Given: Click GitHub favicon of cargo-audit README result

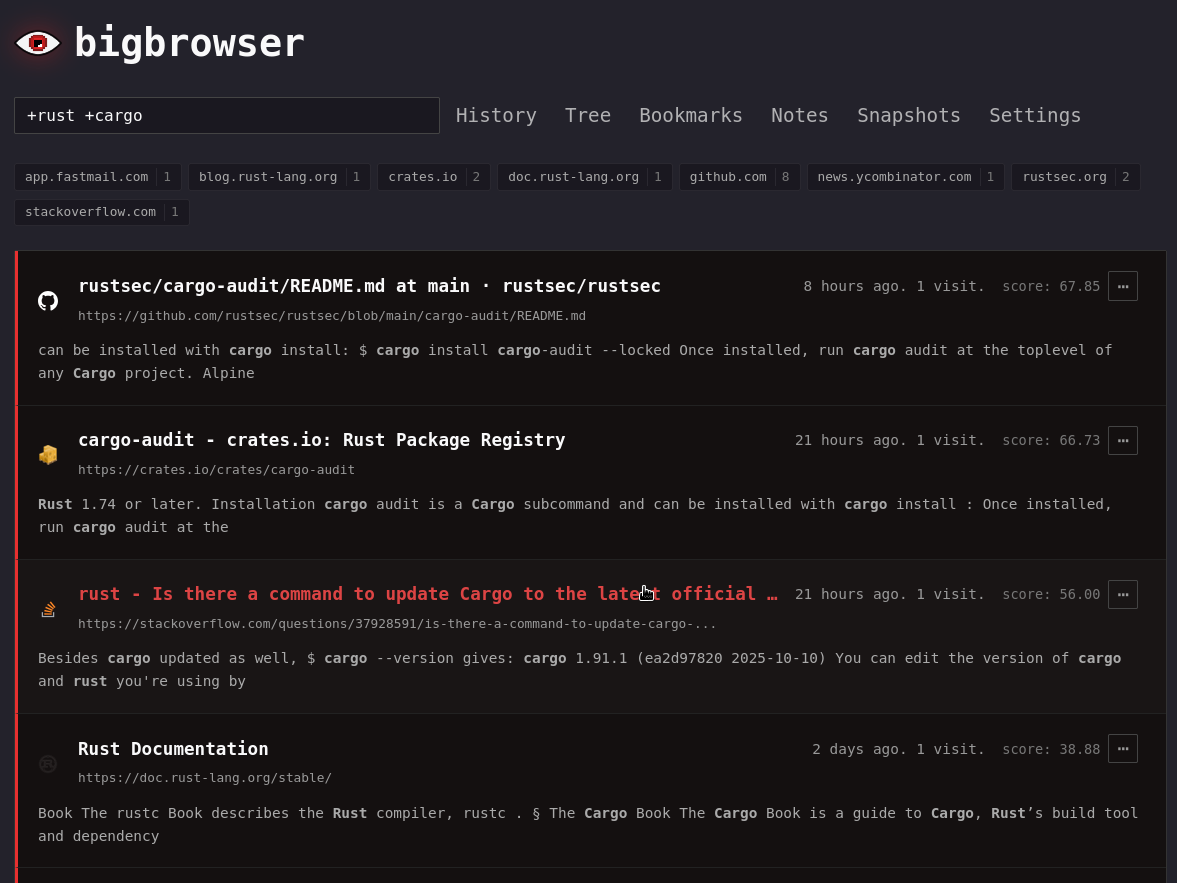Looking at the screenshot, I should (x=48, y=301).
